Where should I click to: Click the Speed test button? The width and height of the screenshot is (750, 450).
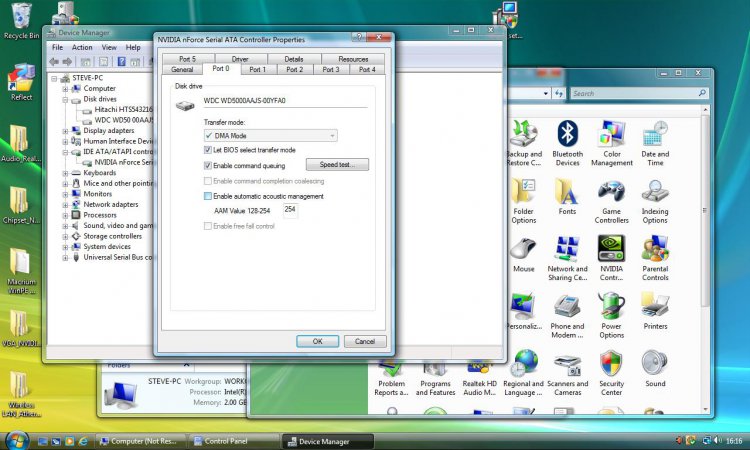(337, 165)
